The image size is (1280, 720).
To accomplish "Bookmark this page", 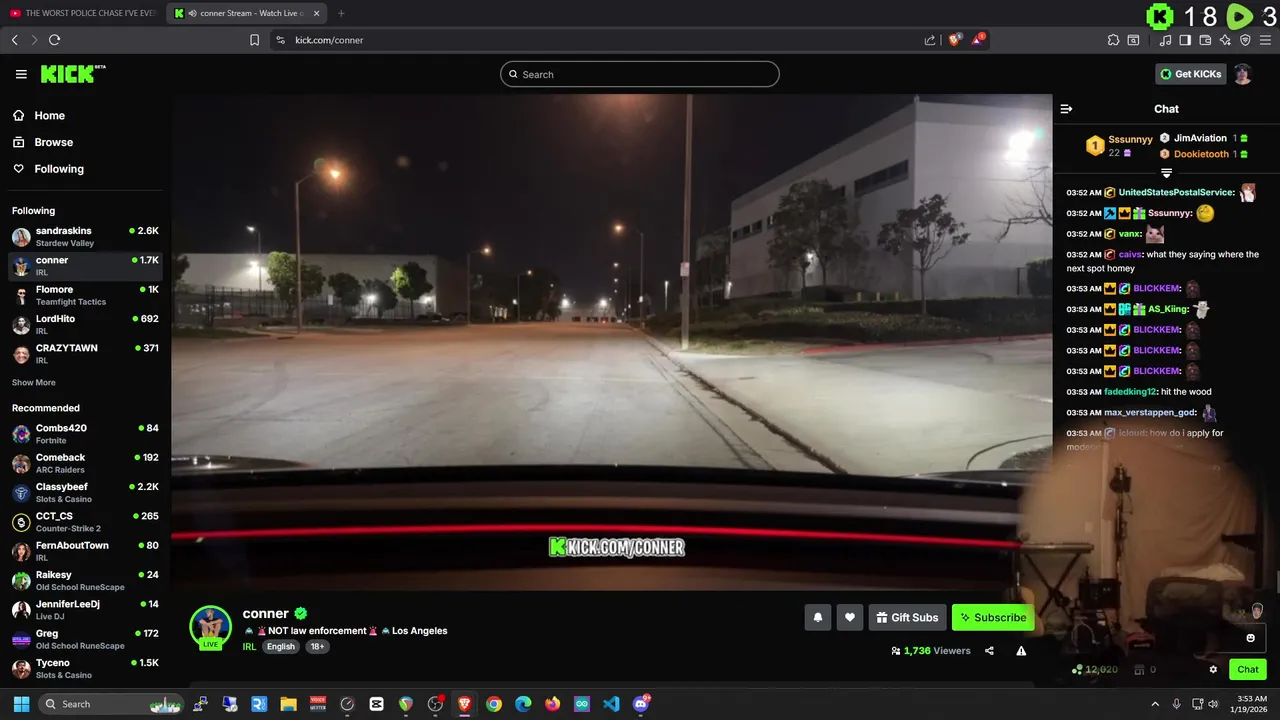I will click(x=254, y=40).
